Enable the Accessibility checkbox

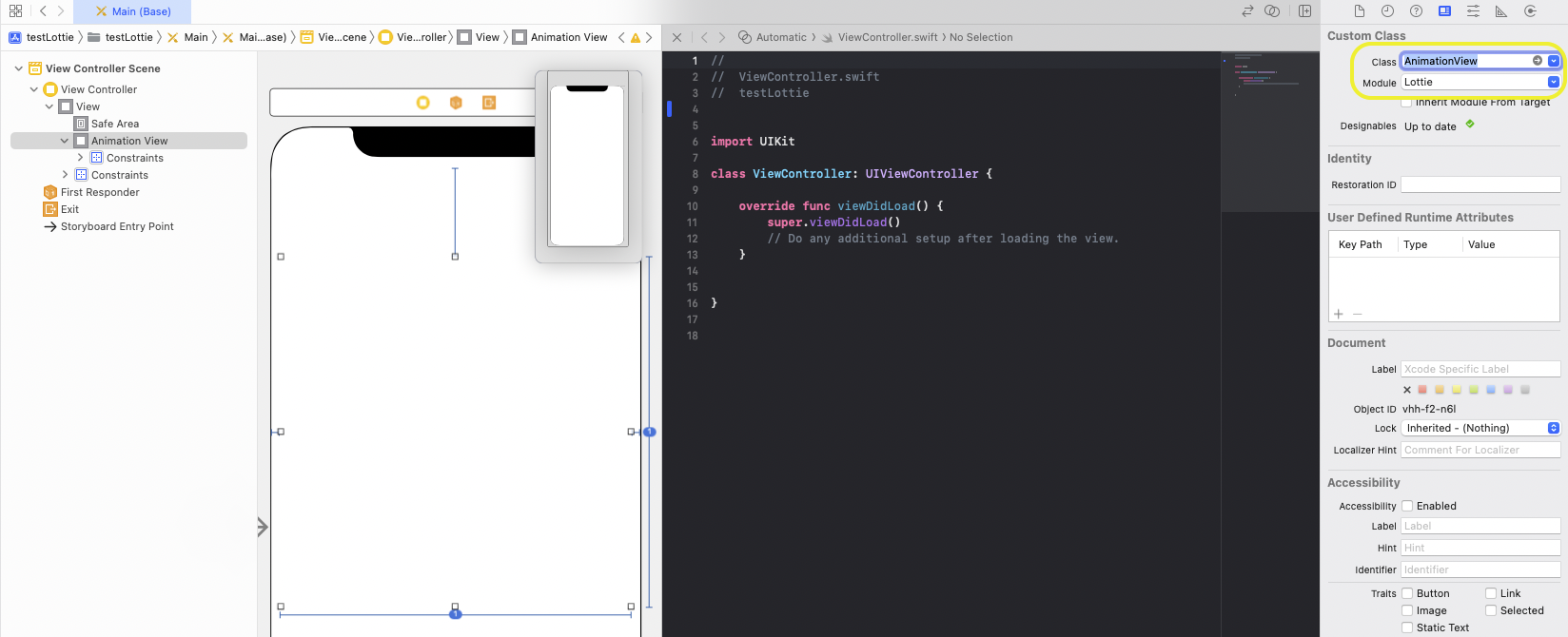tap(1407, 506)
